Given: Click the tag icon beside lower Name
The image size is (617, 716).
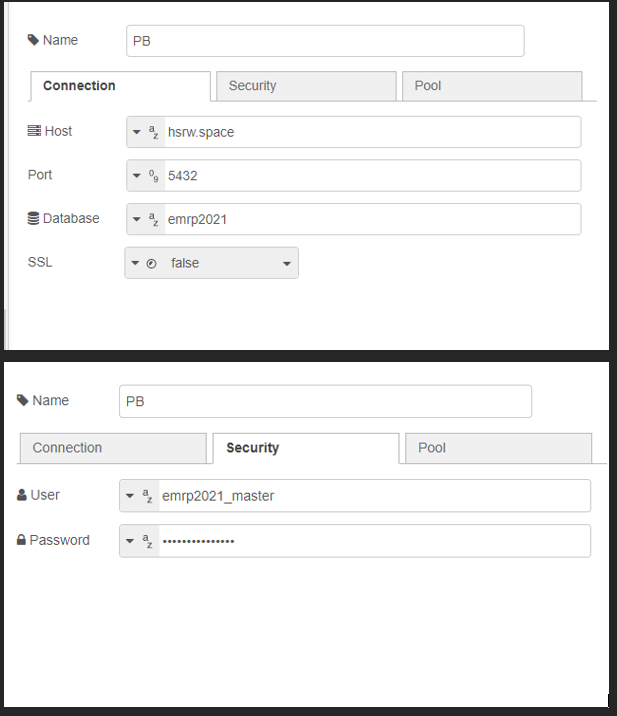Looking at the screenshot, I should pyautogui.click(x=23, y=400).
